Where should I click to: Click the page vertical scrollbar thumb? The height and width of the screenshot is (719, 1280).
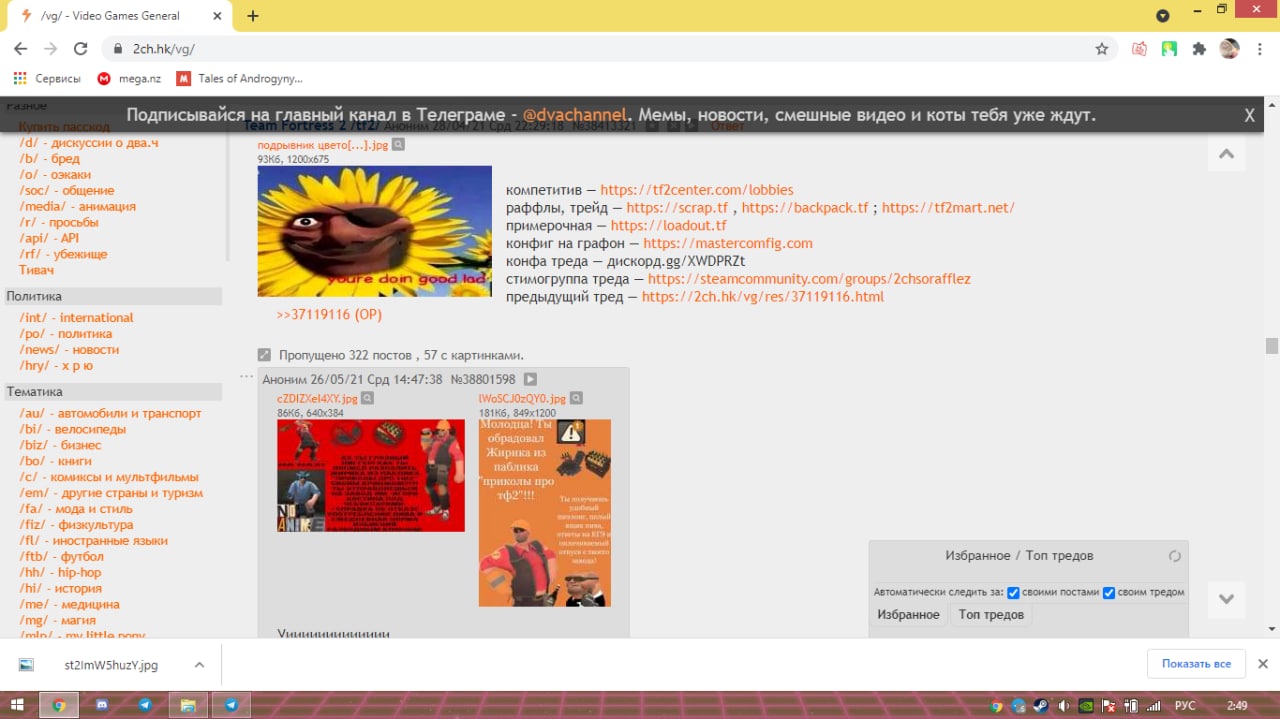click(1272, 346)
